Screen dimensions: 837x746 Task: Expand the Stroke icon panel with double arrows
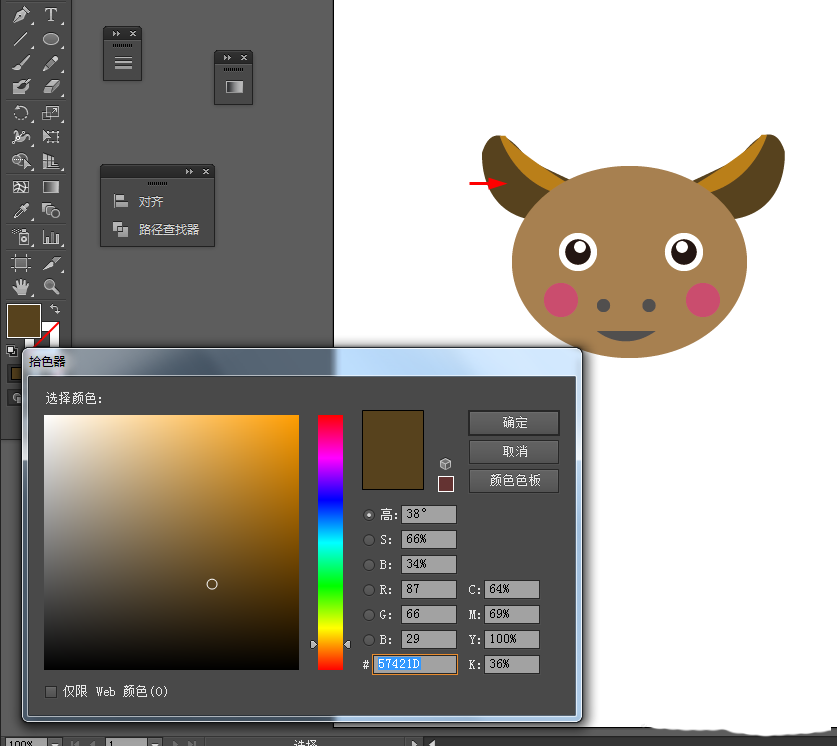click(116, 34)
